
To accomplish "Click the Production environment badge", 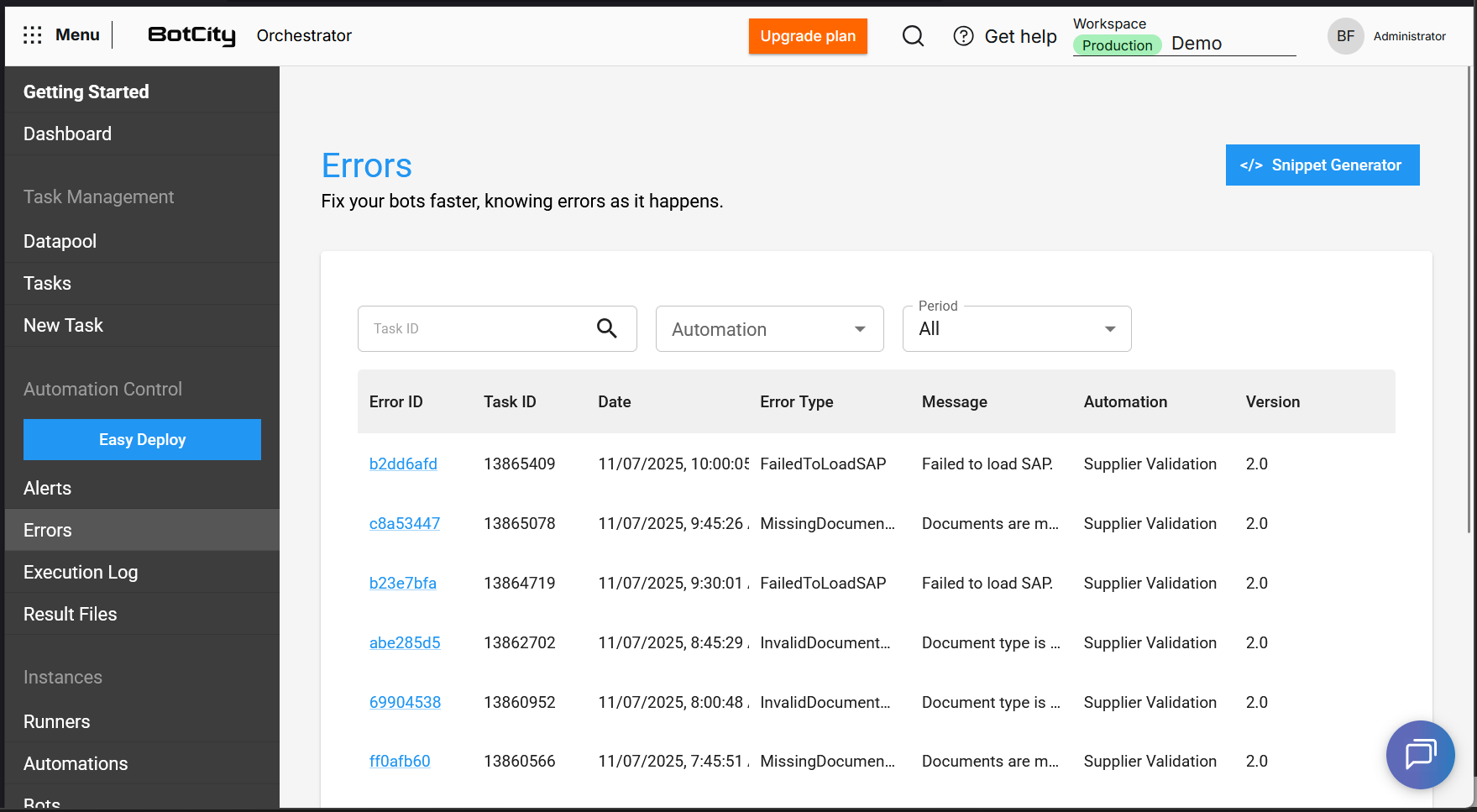I will (1117, 45).
